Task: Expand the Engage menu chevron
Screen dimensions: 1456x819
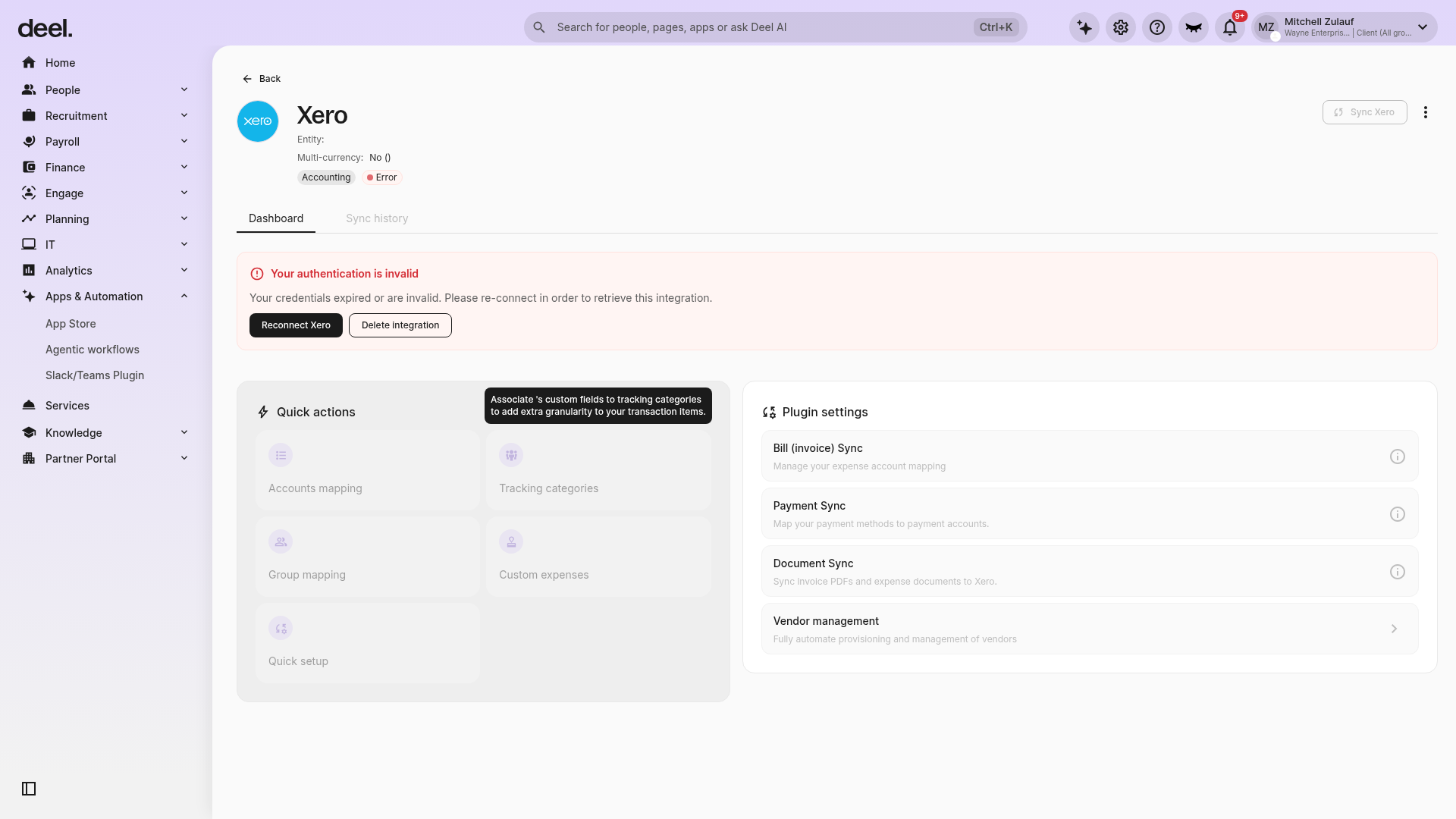Action: pyautogui.click(x=184, y=193)
